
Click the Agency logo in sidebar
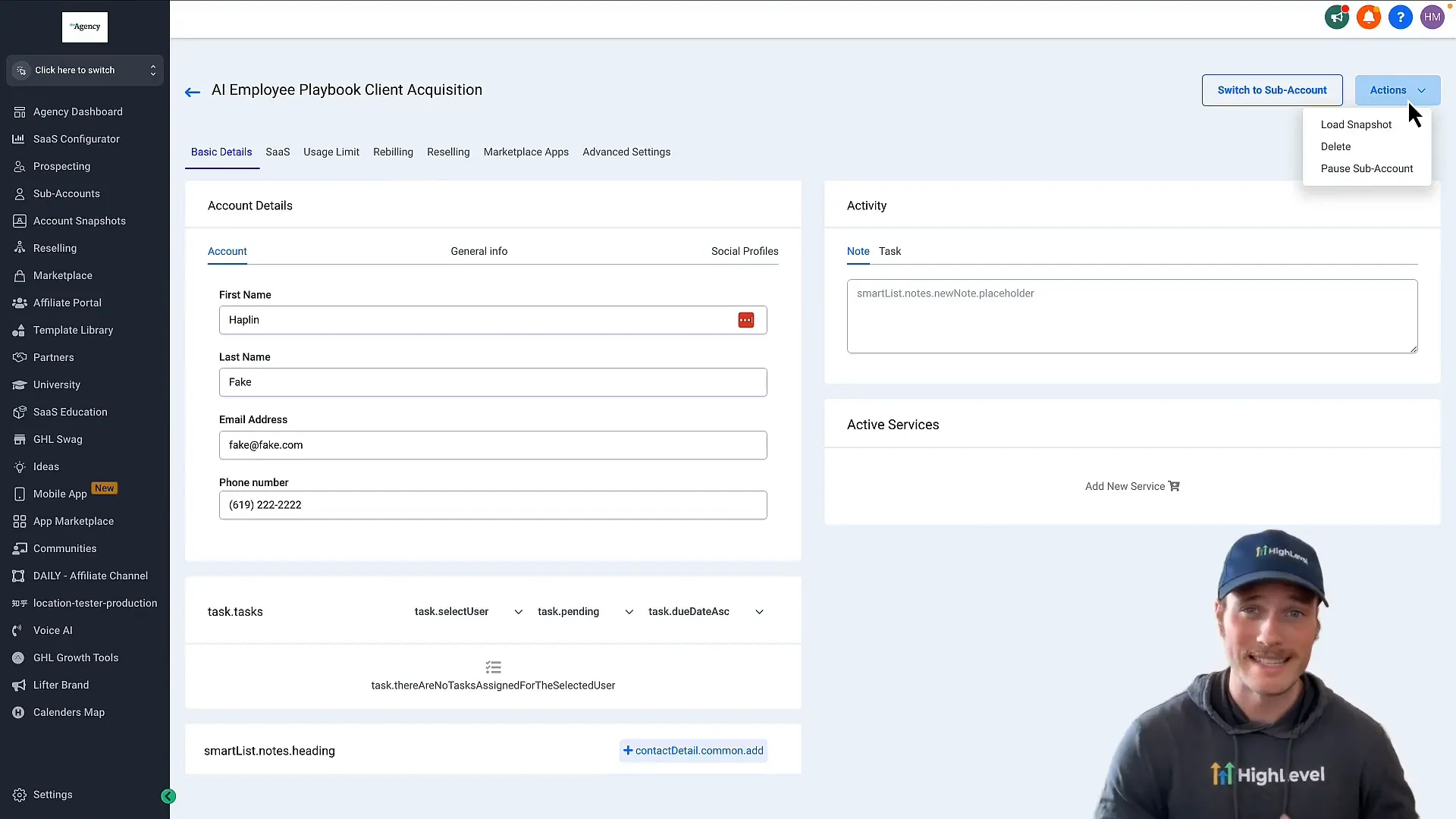(x=85, y=27)
